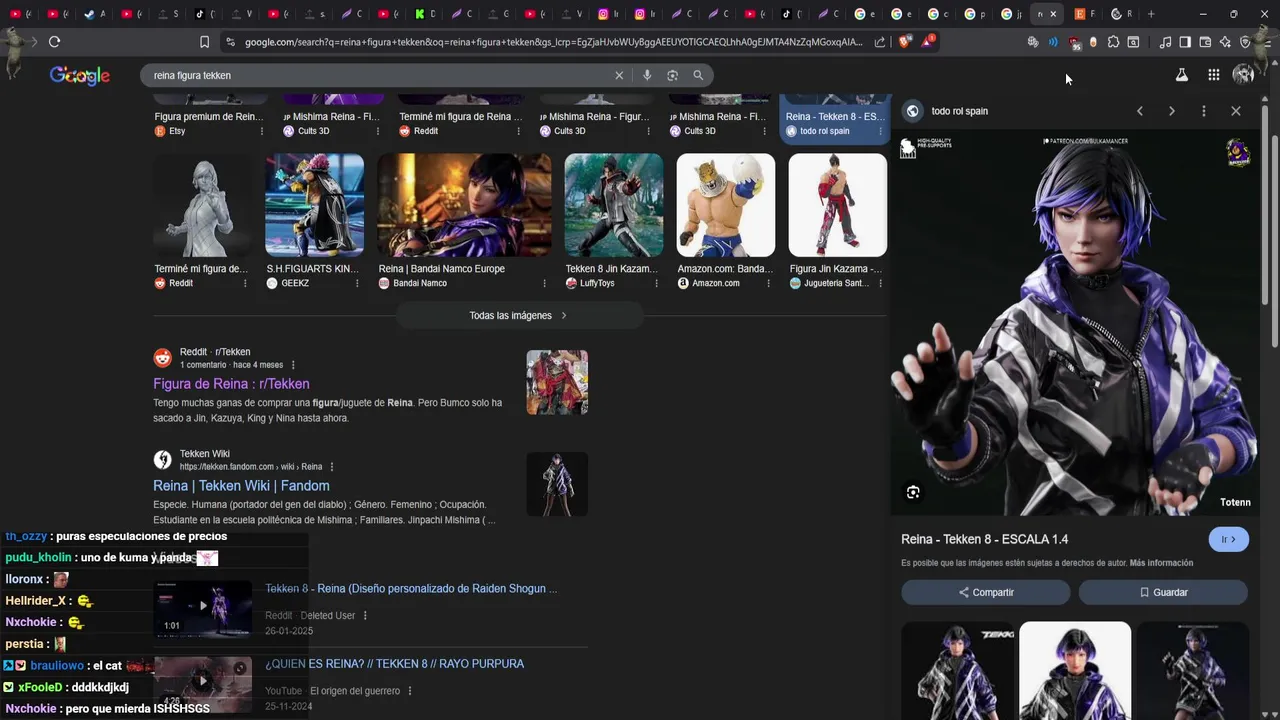Open the extensions puzzle-piece menu
The width and height of the screenshot is (1280, 720).
tap(1113, 42)
